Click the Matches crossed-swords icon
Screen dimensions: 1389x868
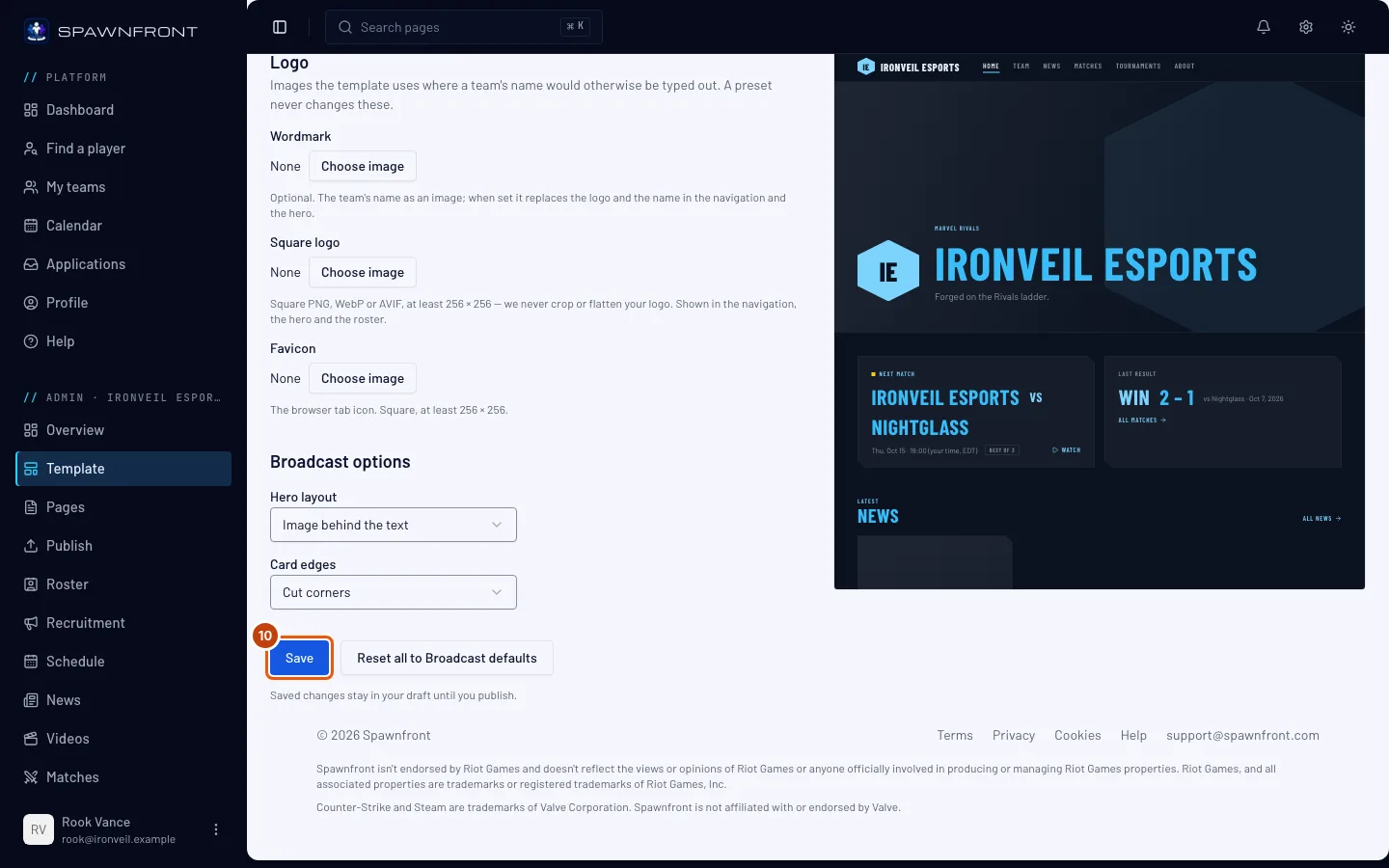31,777
